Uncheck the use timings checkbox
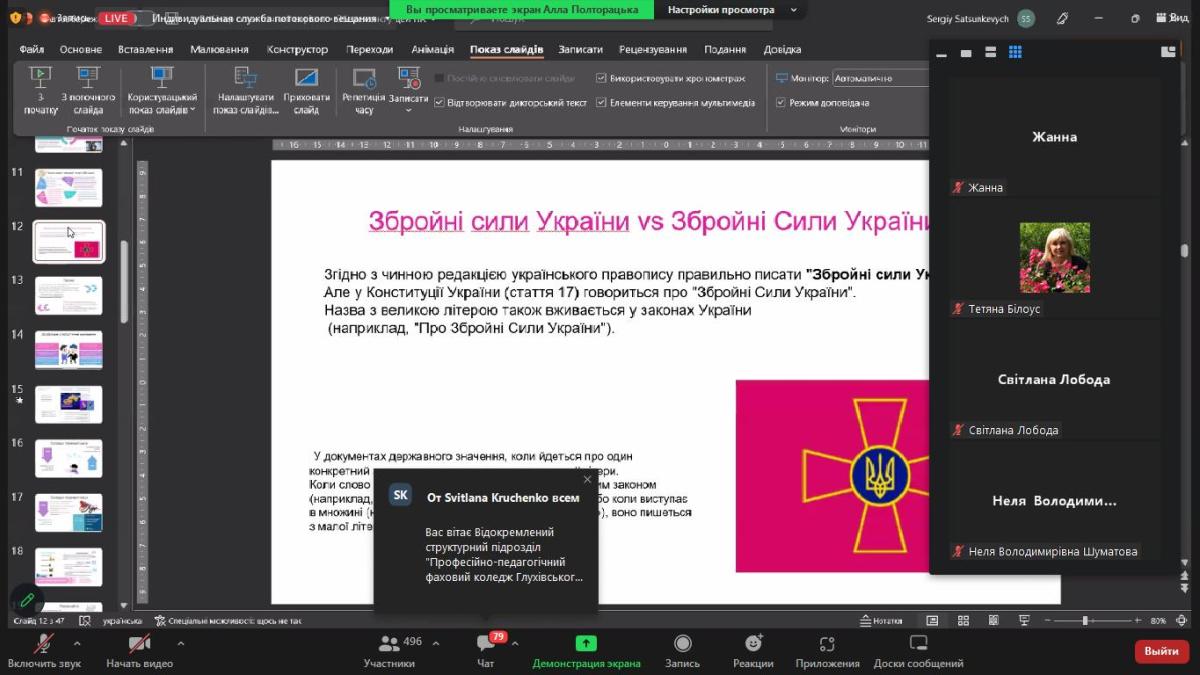This screenshot has width=1200, height=675. [601, 78]
